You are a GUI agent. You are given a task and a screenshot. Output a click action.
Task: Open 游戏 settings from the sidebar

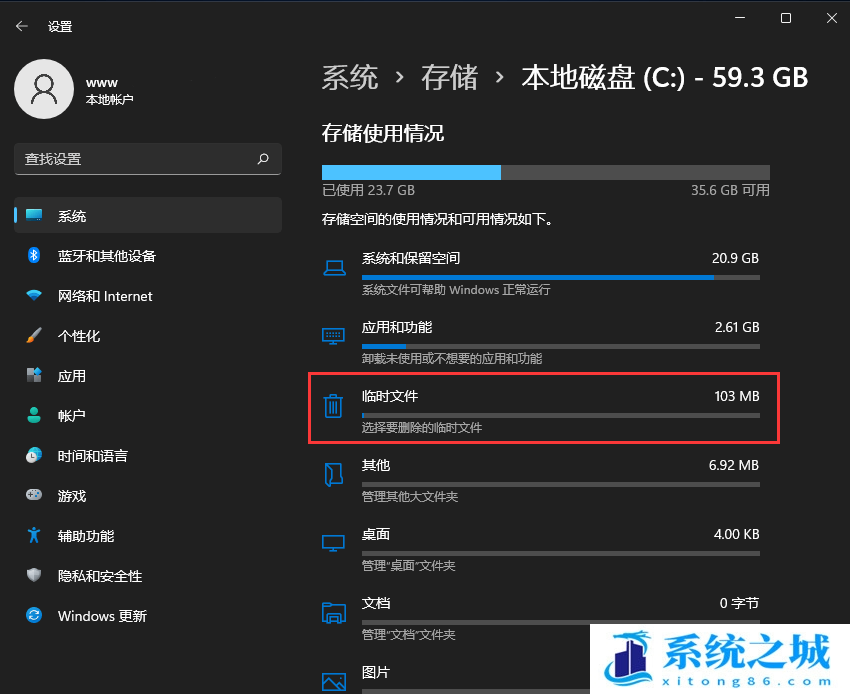tap(34, 496)
